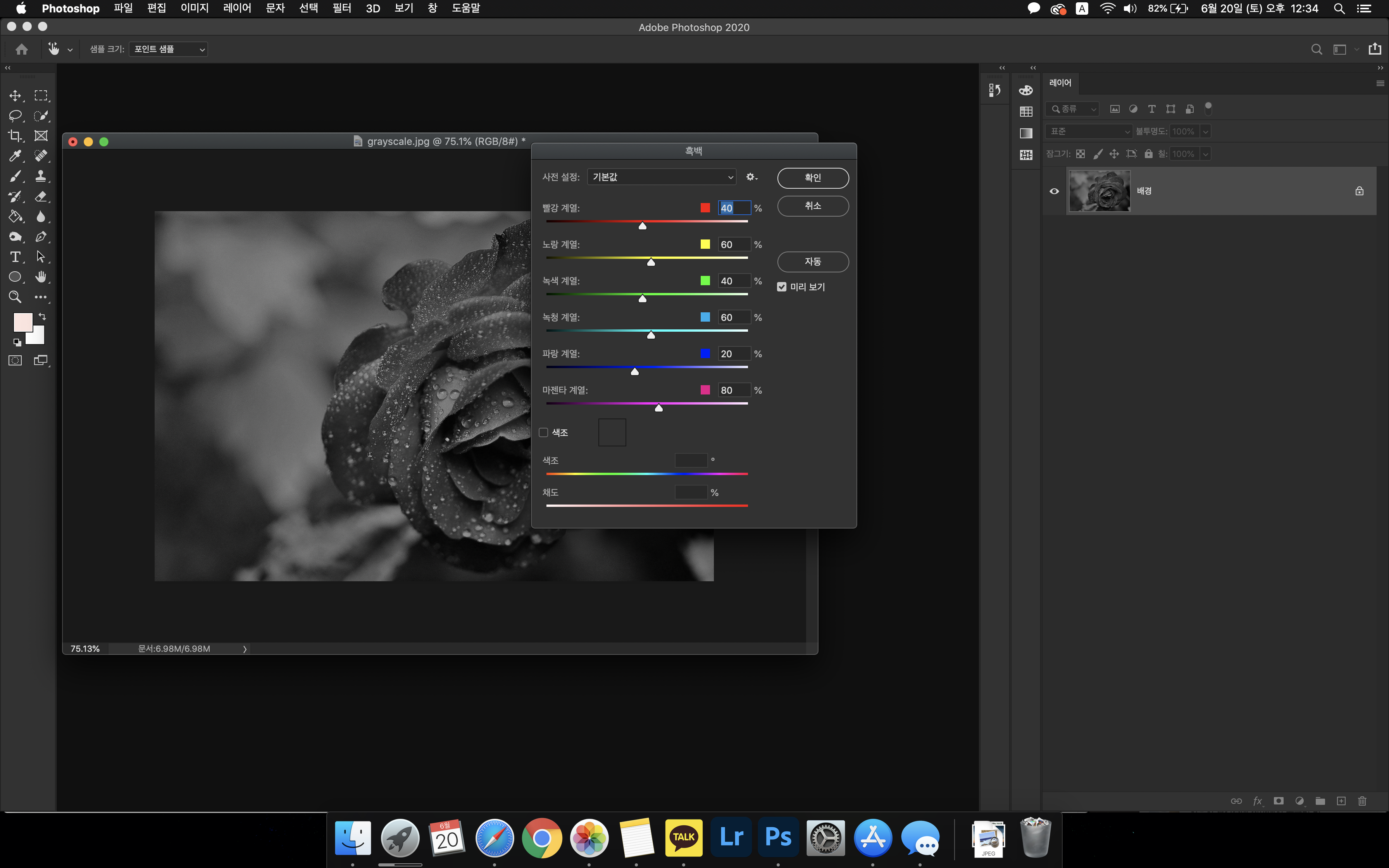Select the Horizontal Type tool
This screenshot has width=1389, height=868.
15,257
